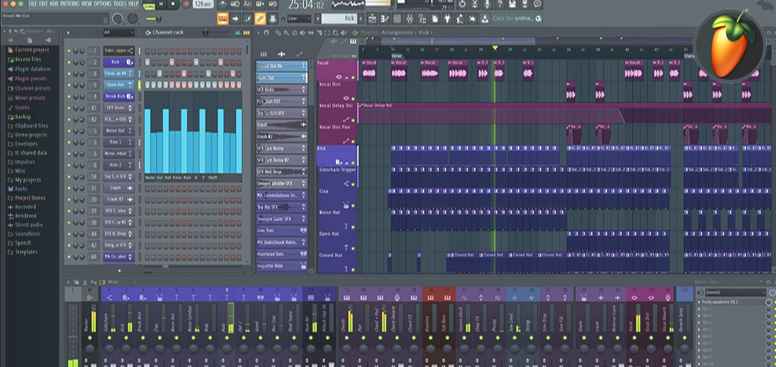This screenshot has height=367, width=776.
Task: Open the Kick pattern selector
Action: point(339,19)
